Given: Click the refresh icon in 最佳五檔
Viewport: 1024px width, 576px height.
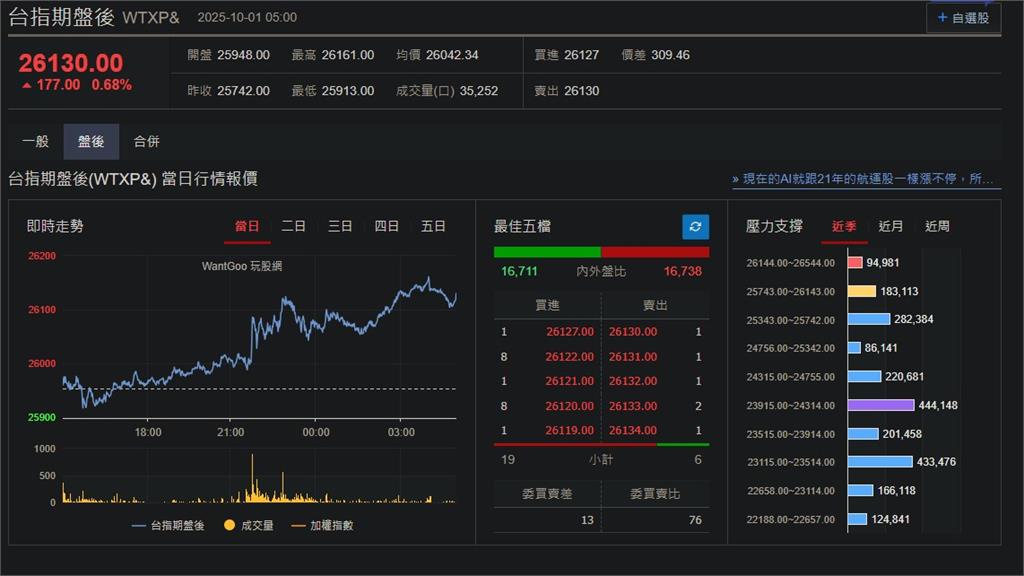Looking at the screenshot, I should (x=695, y=226).
